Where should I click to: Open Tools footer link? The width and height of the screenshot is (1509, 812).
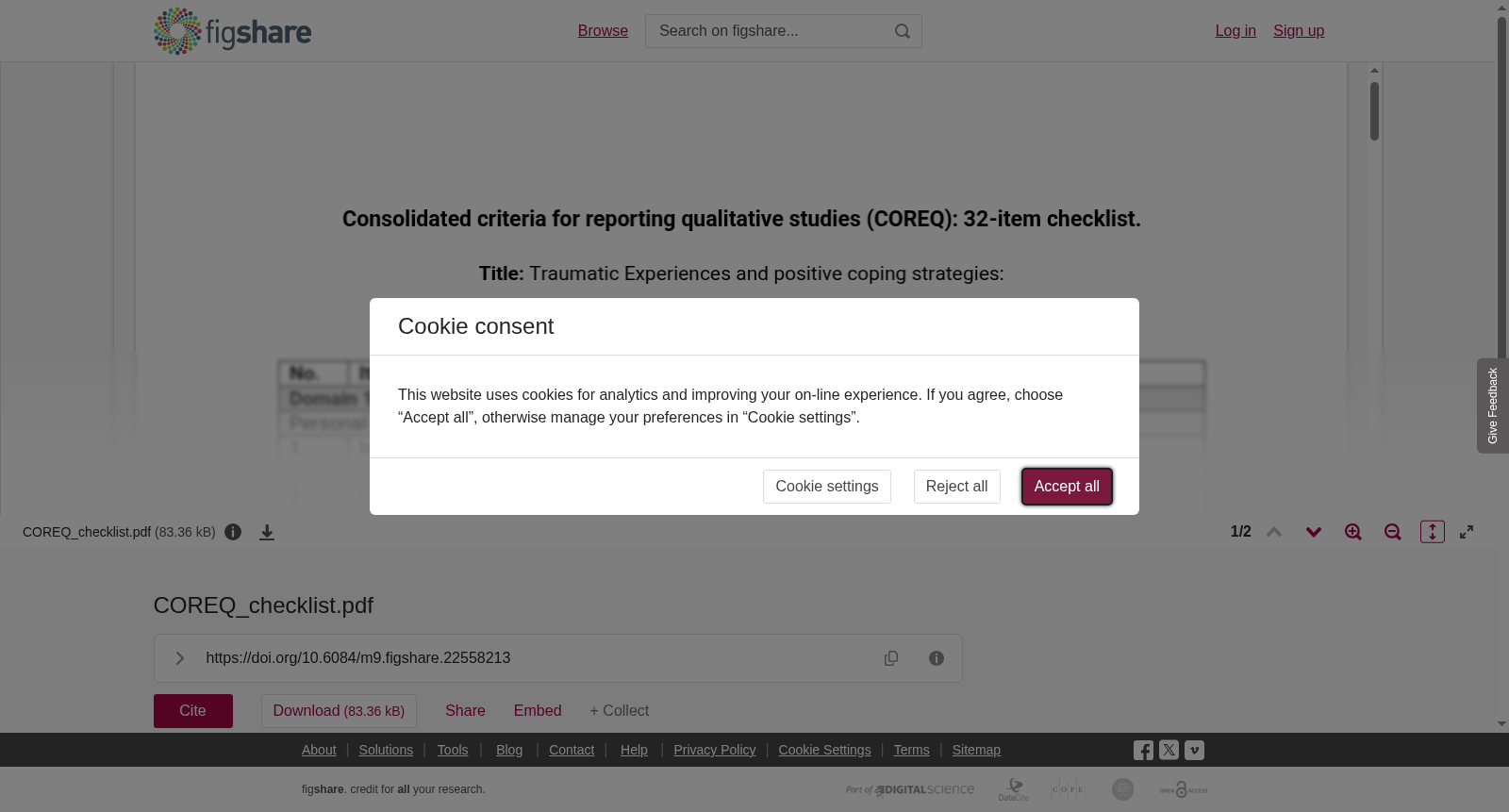click(453, 750)
